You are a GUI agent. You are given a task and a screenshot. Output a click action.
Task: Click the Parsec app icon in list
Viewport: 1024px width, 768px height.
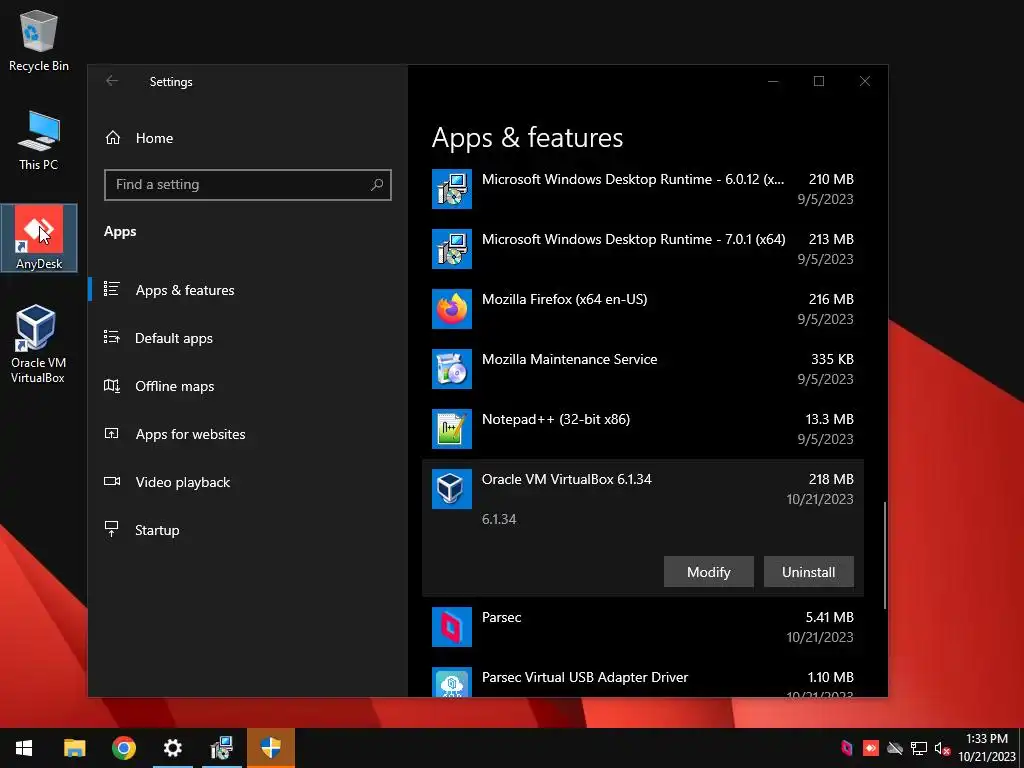pos(452,627)
